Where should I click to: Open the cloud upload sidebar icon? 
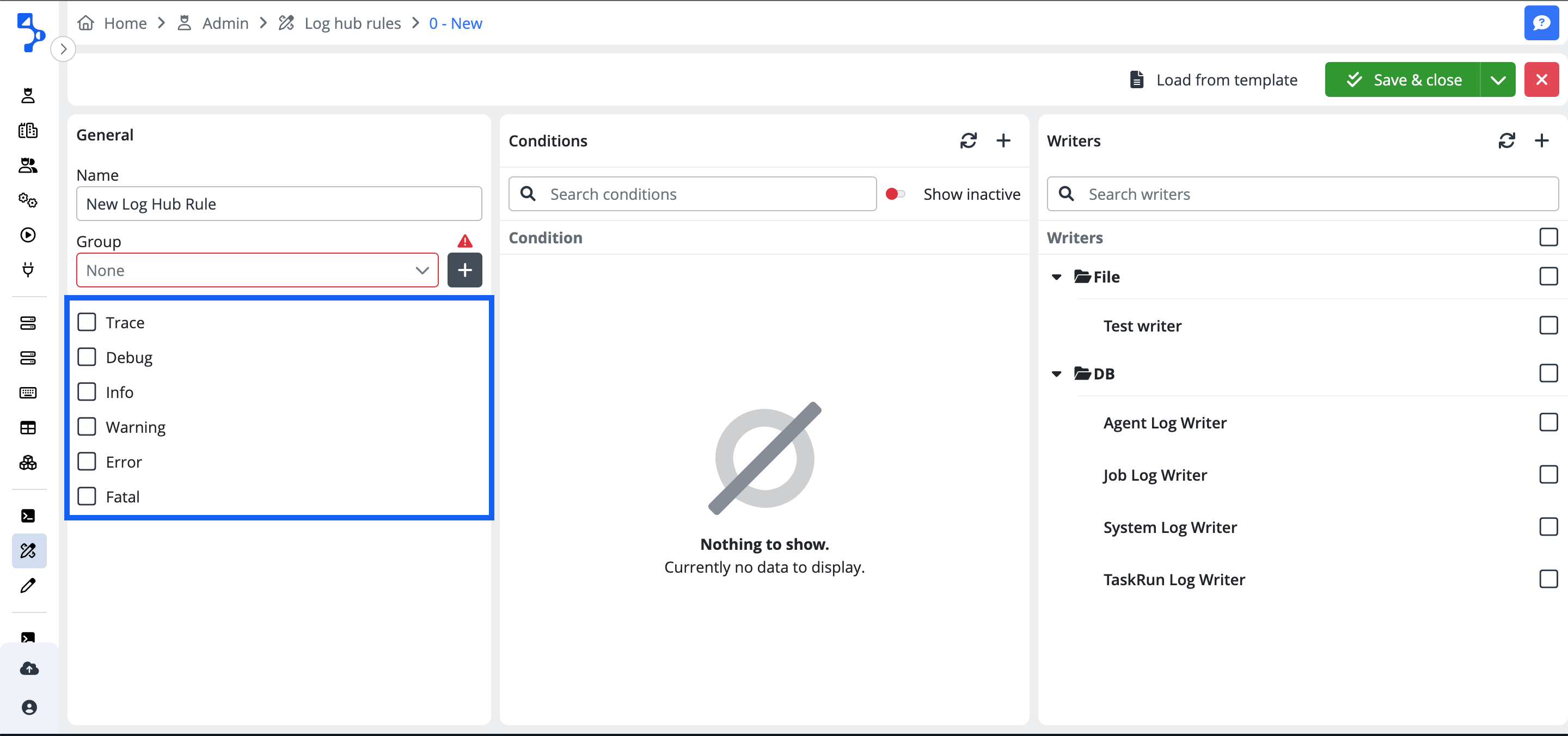point(29,668)
